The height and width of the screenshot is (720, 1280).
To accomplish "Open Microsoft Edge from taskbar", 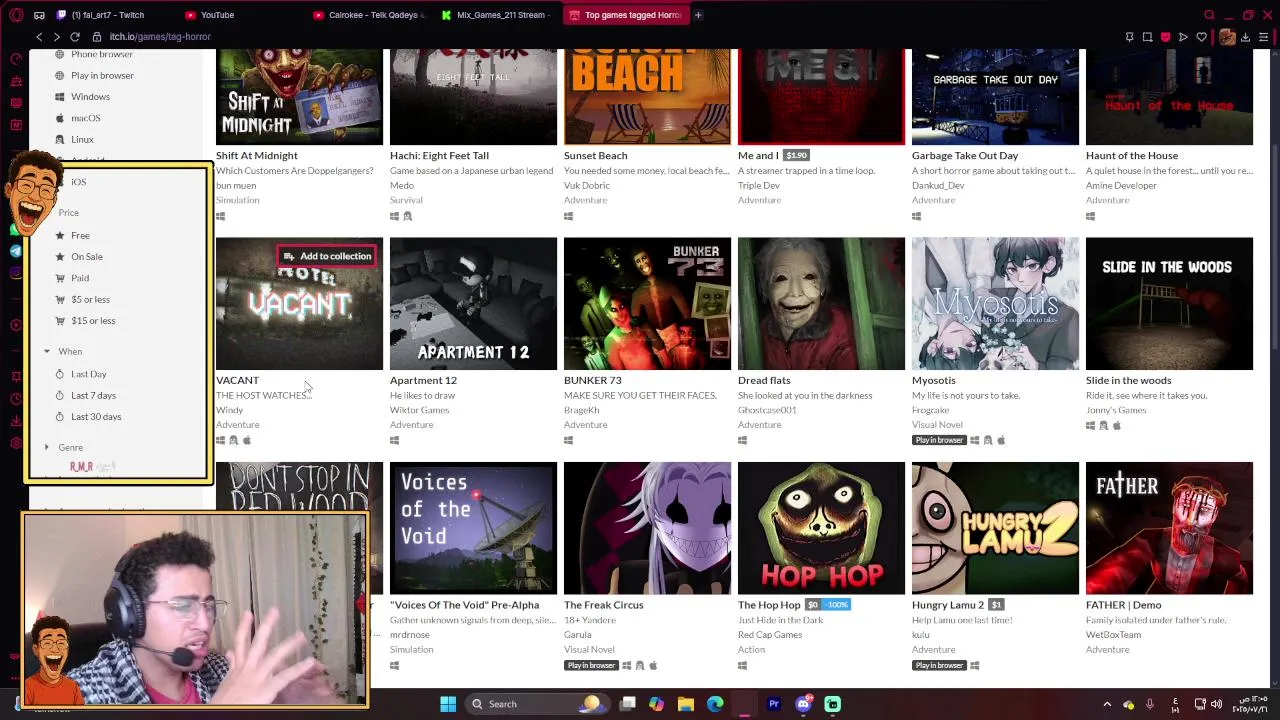I will 715,704.
